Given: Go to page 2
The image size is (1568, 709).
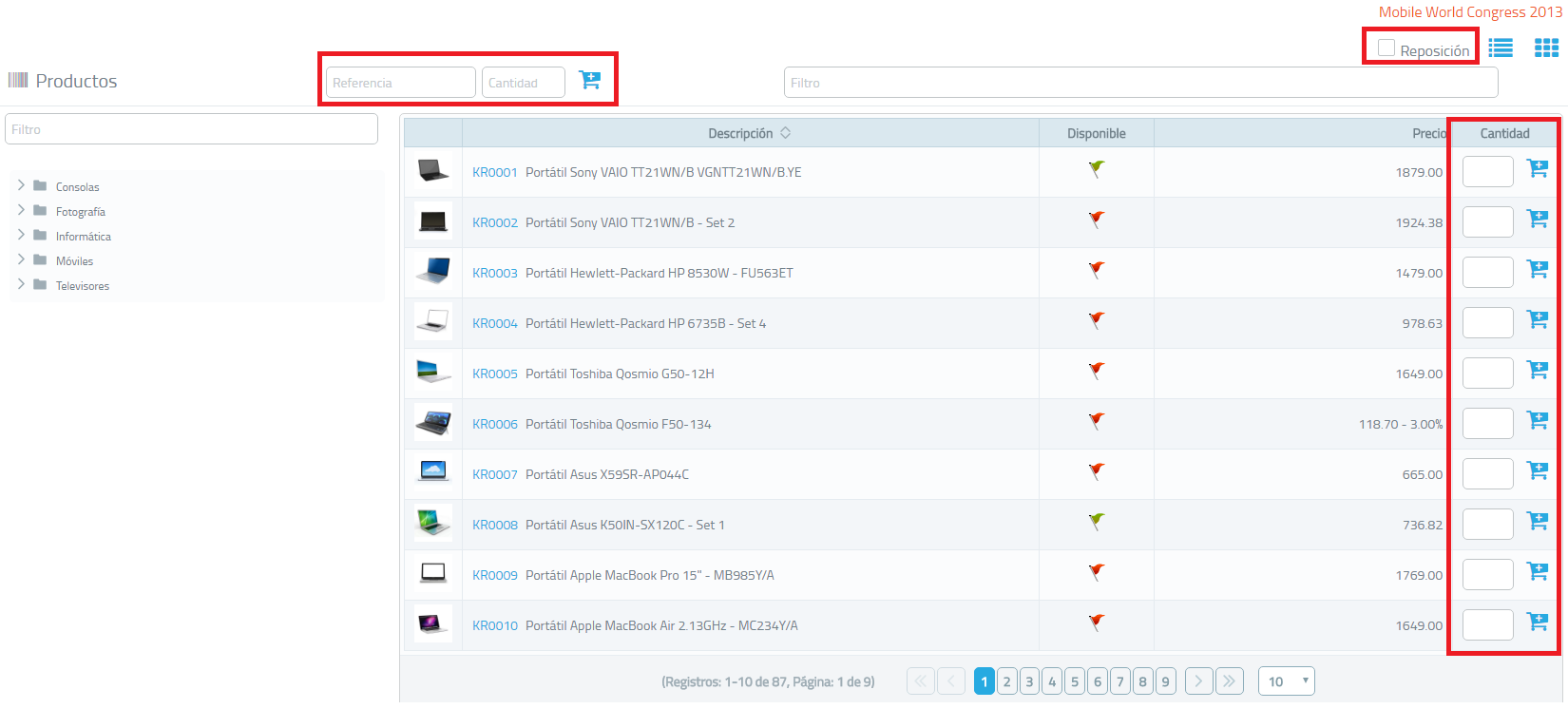Looking at the screenshot, I should click(1006, 681).
